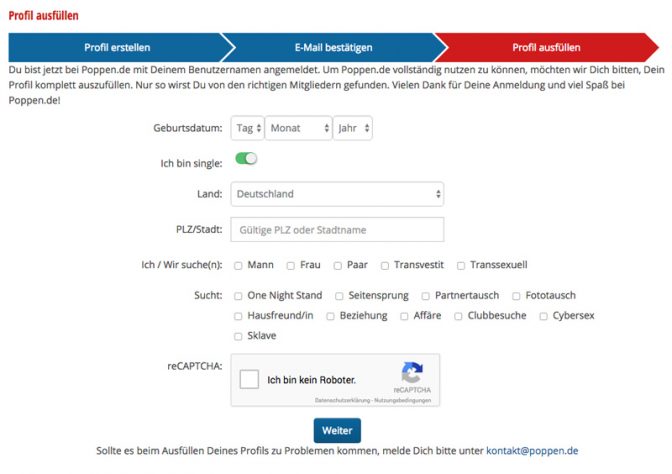Tick the Fototausch checkbox

516,296
